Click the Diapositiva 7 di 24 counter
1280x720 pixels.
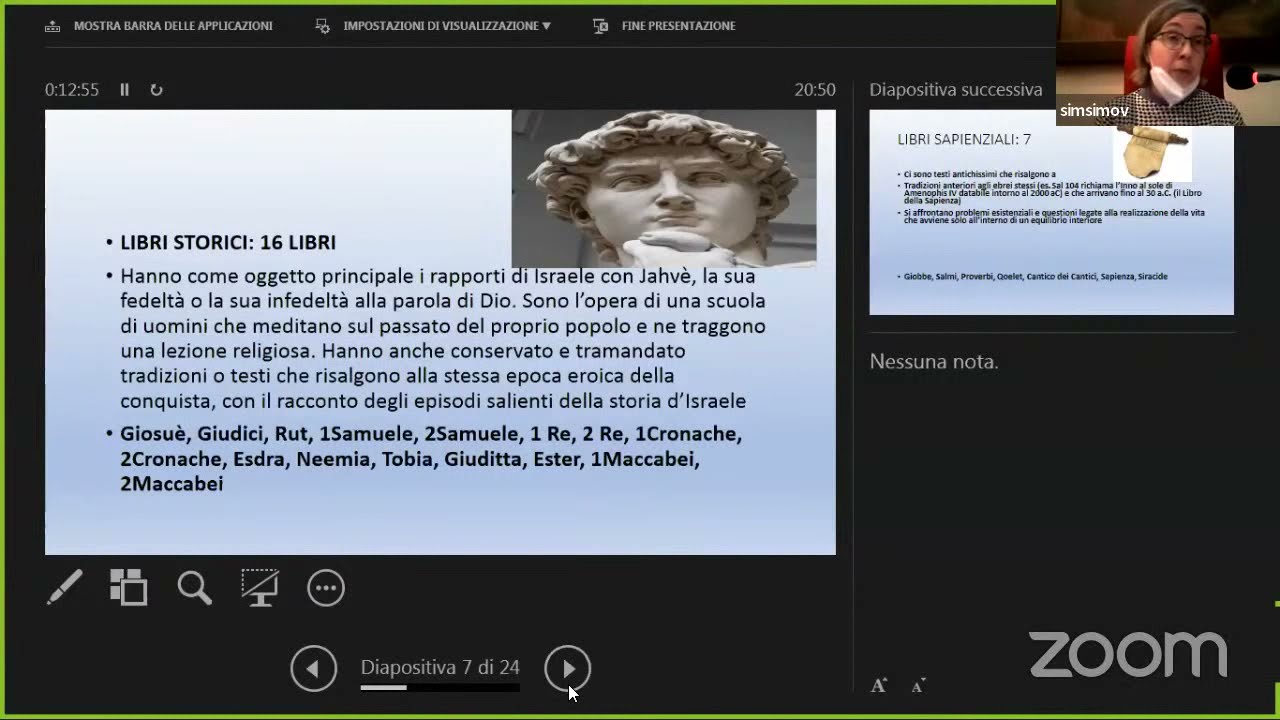point(440,667)
